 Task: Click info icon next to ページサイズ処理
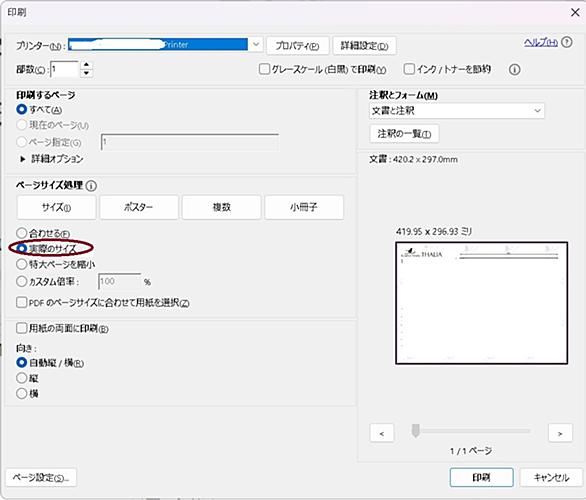(x=91, y=186)
